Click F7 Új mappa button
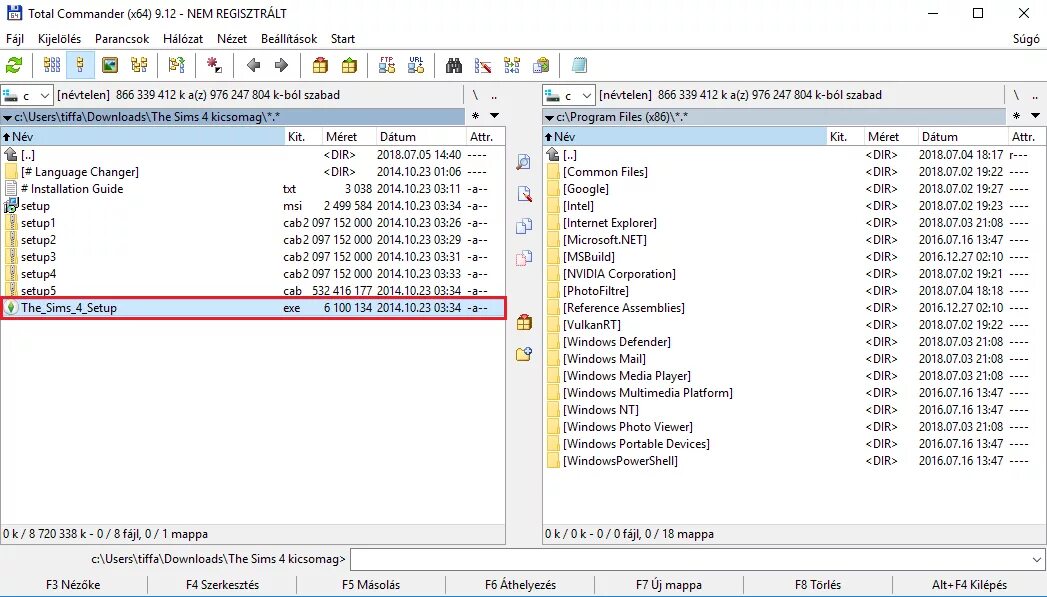 (x=669, y=584)
